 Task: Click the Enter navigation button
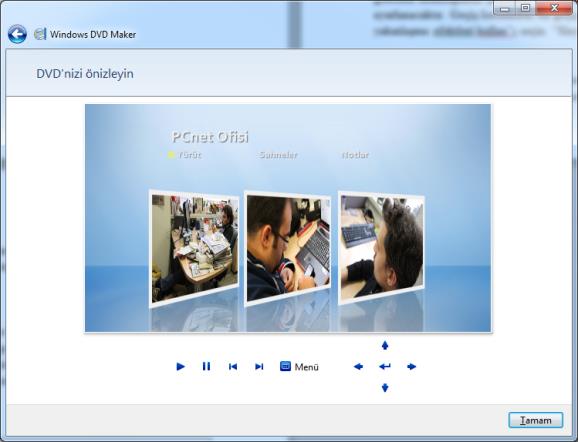[385, 366]
